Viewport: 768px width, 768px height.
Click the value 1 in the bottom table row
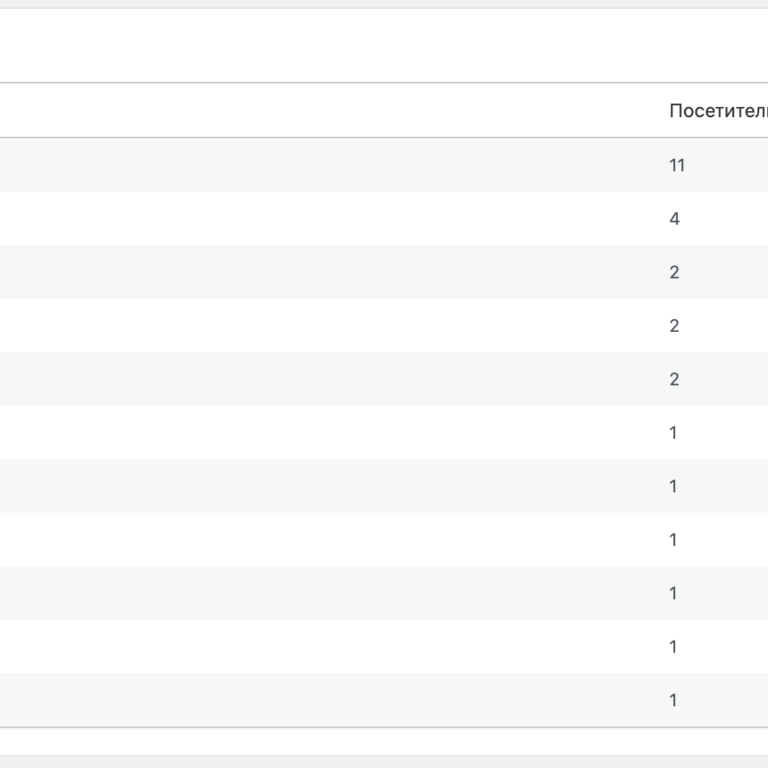tap(673, 700)
